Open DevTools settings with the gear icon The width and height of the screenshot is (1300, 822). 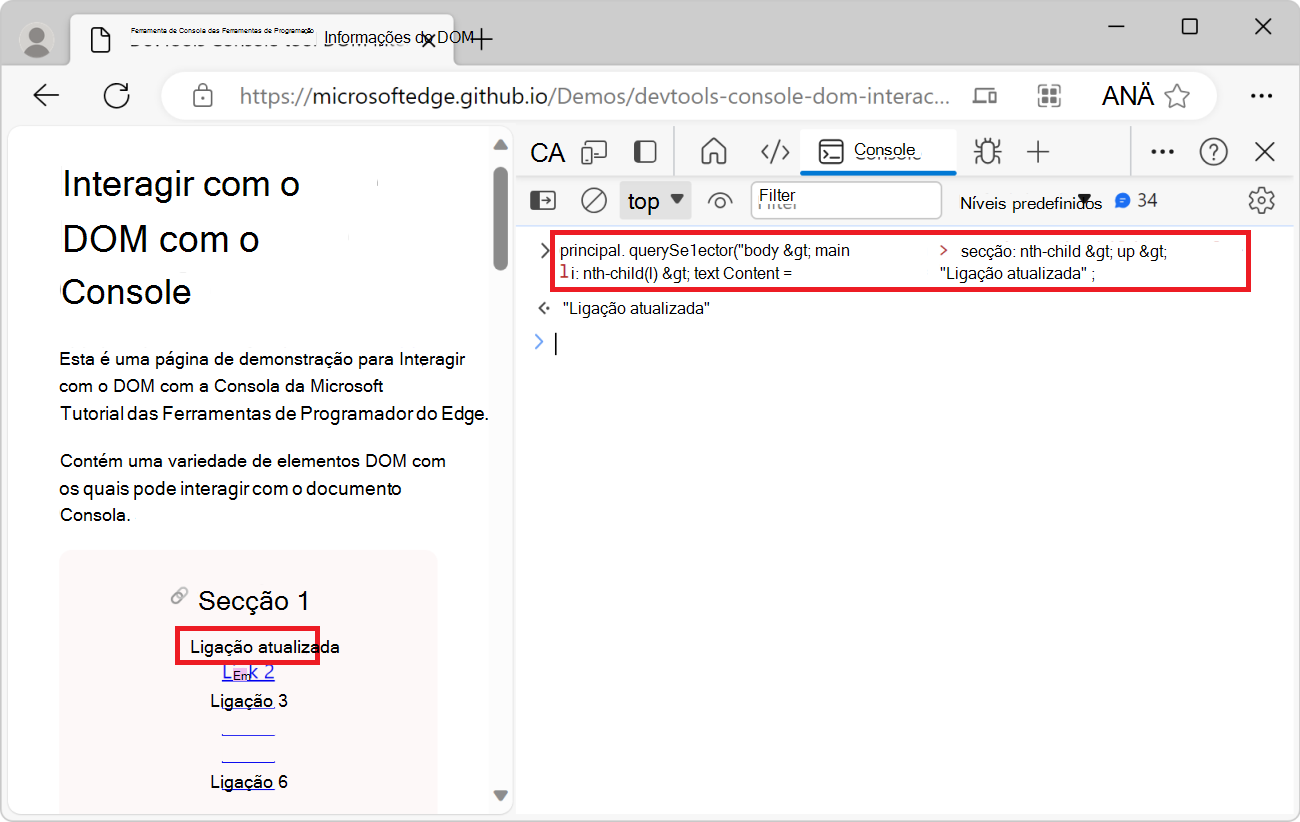(x=1261, y=200)
